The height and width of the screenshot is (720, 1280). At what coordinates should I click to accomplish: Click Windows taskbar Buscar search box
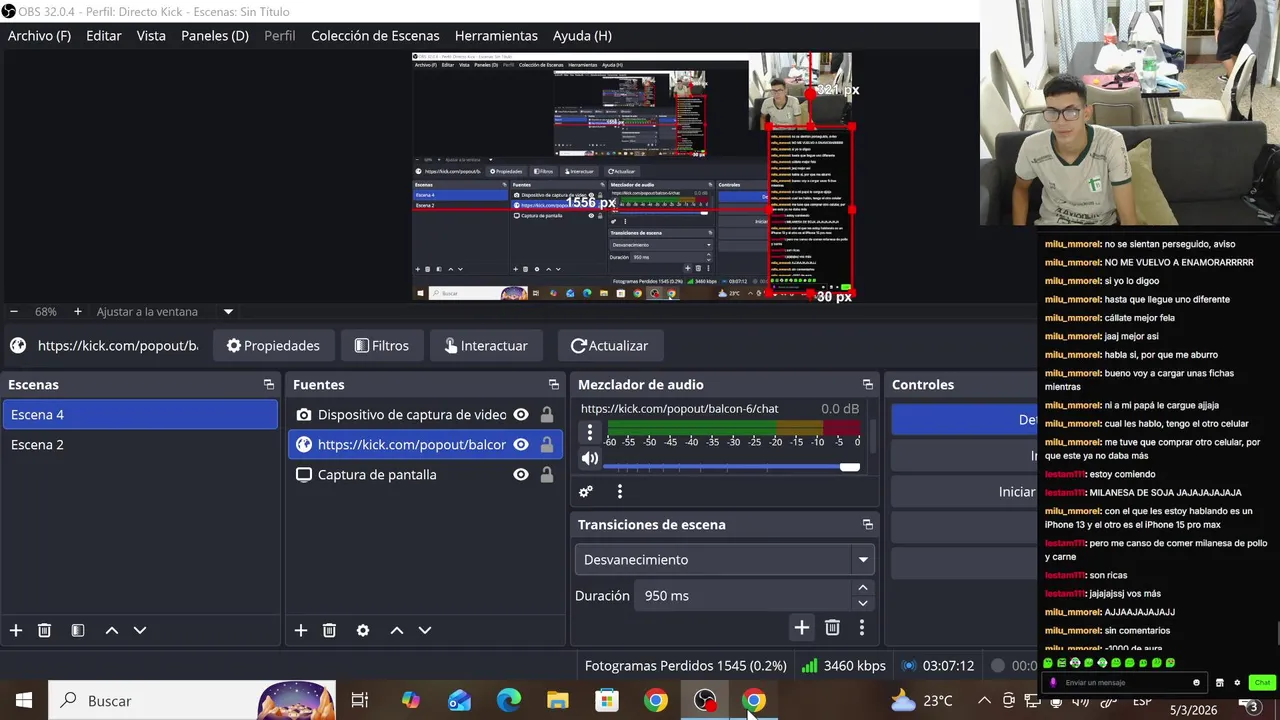point(192,701)
